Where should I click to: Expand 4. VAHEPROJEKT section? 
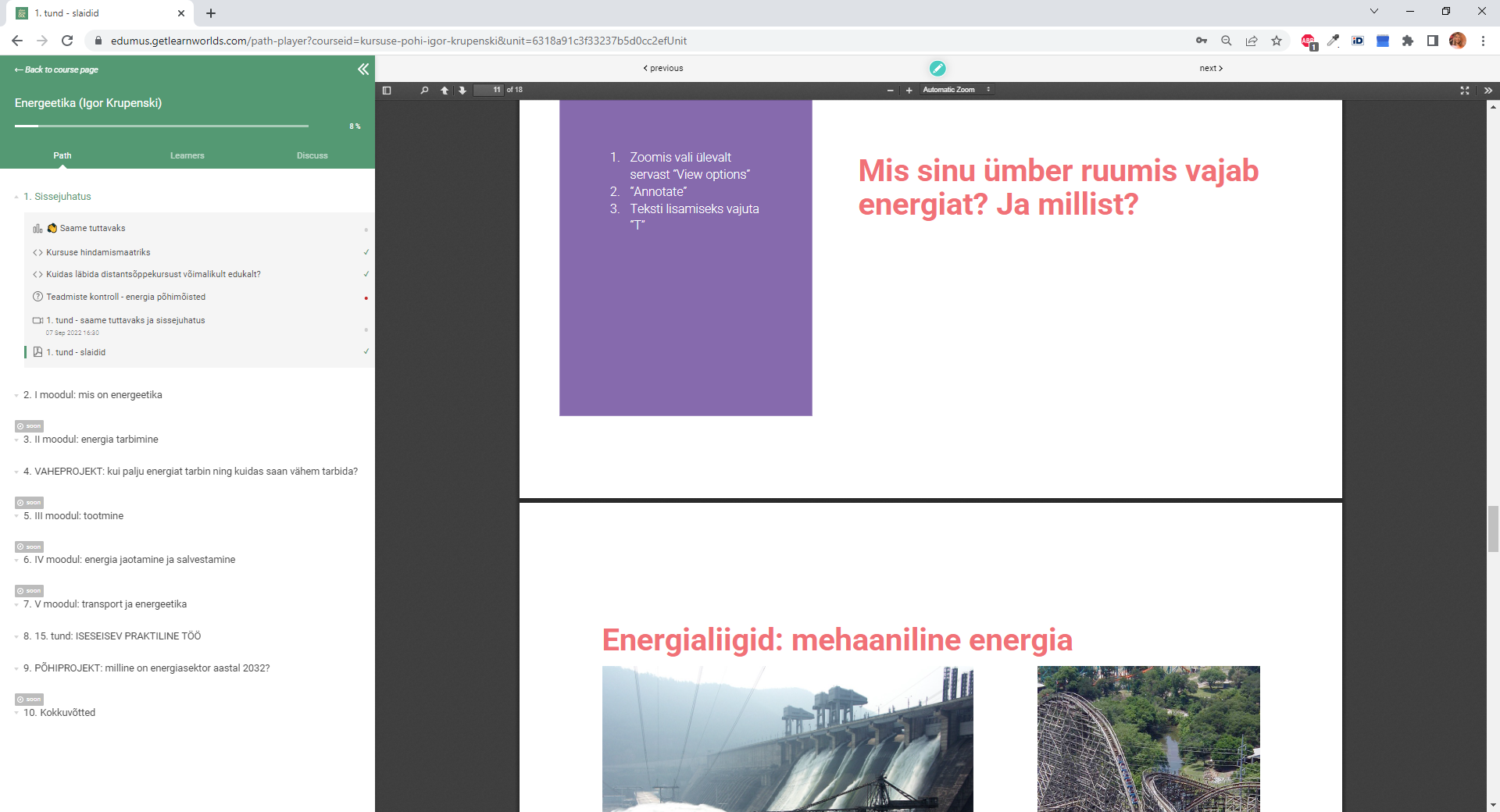coord(190,472)
